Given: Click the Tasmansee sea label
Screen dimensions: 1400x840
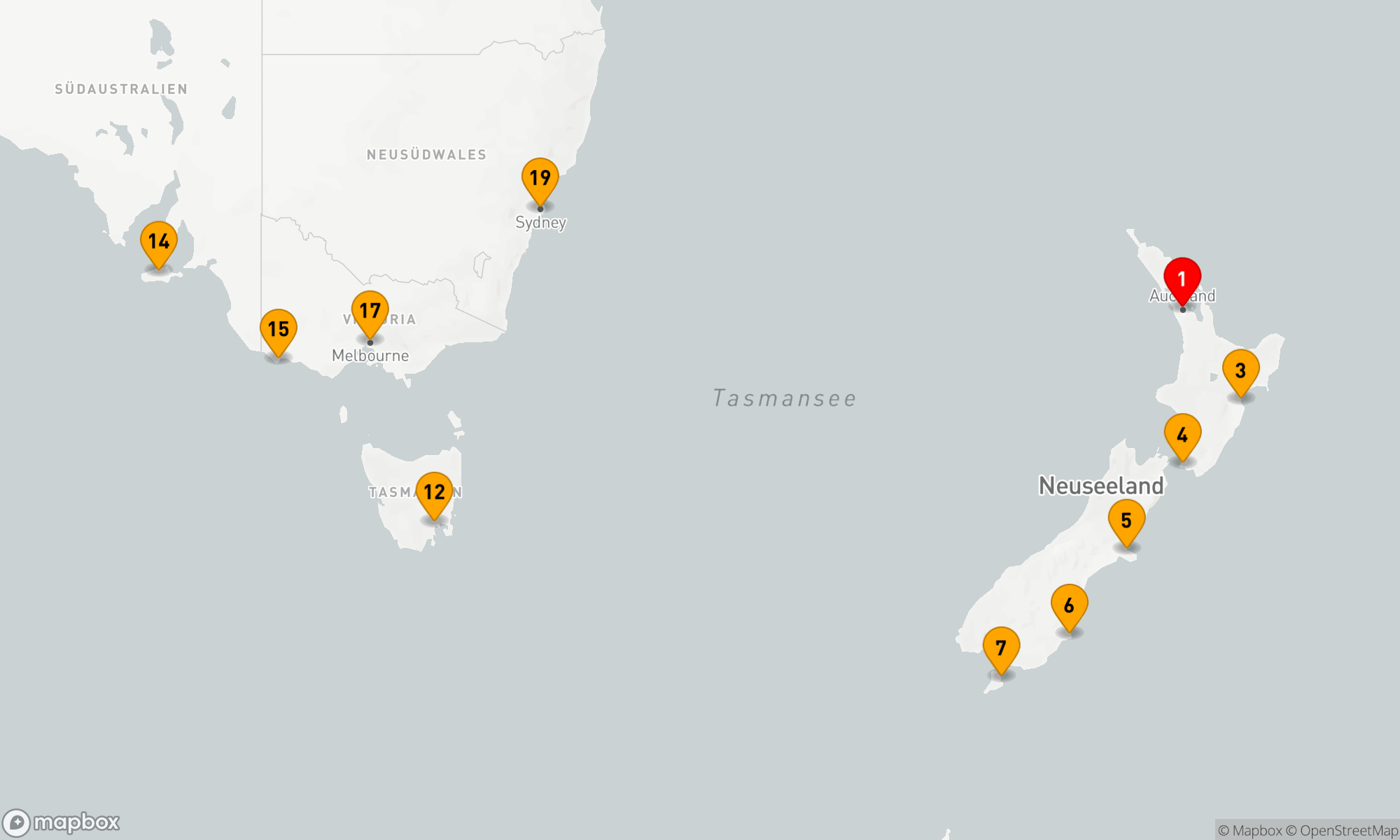Looking at the screenshot, I should (x=784, y=398).
